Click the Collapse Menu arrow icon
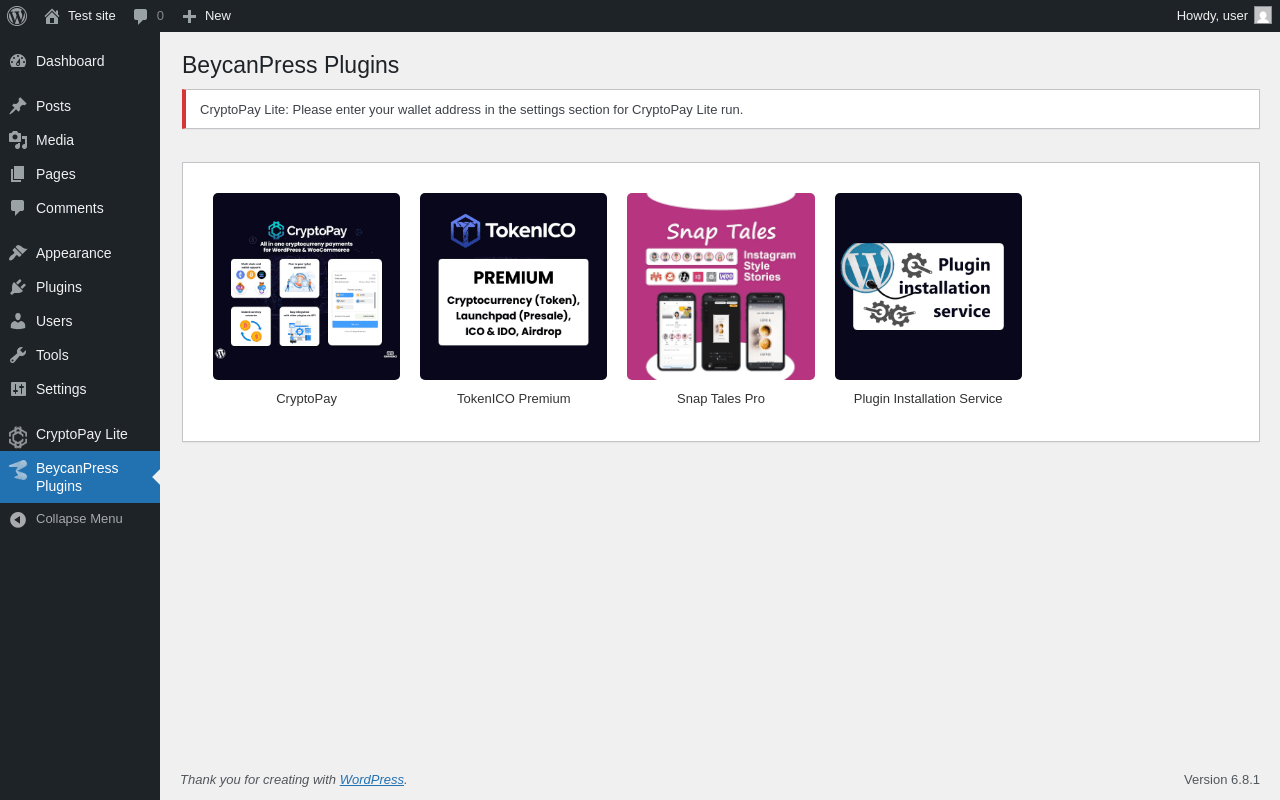This screenshot has width=1280, height=800. point(18,519)
